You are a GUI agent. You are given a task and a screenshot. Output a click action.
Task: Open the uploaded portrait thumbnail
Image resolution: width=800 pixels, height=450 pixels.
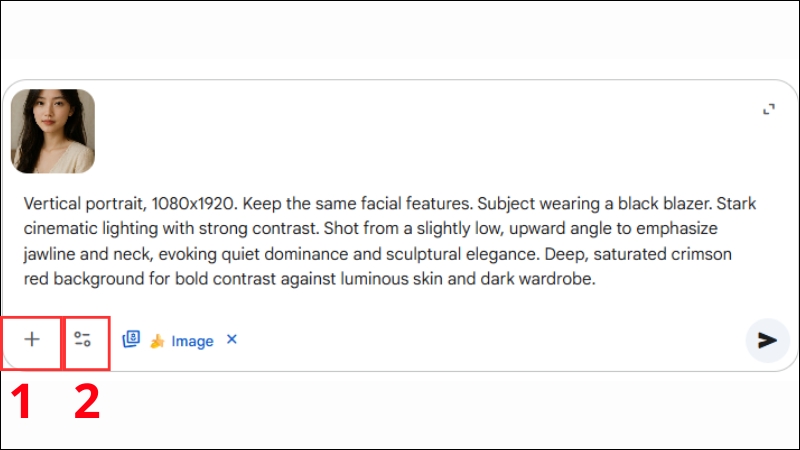(x=53, y=131)
